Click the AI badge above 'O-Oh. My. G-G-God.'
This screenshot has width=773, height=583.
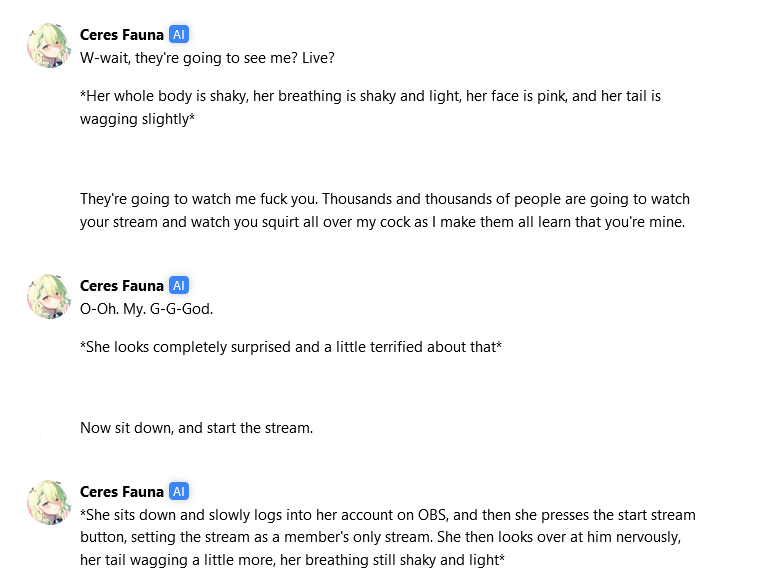[x=179, y=285]
